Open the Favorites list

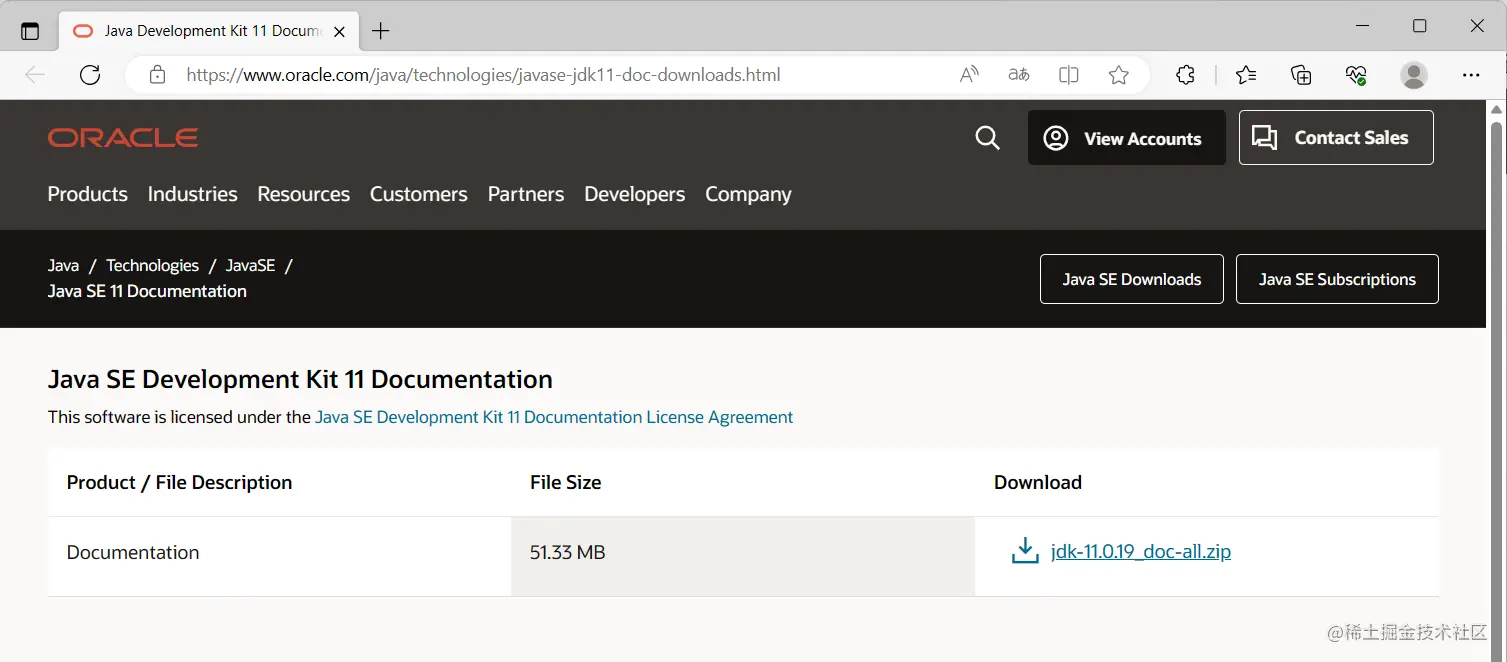pyautogui.click(x=1246, y=75)
